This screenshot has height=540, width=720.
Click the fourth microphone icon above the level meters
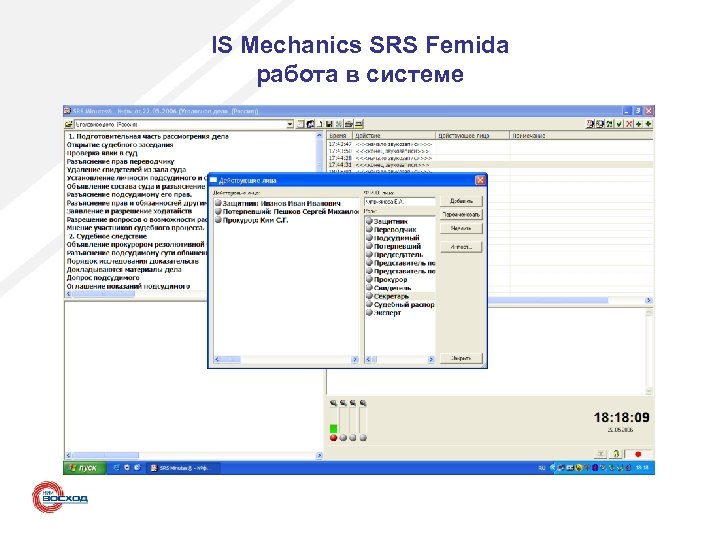click(x=363, y=403)
